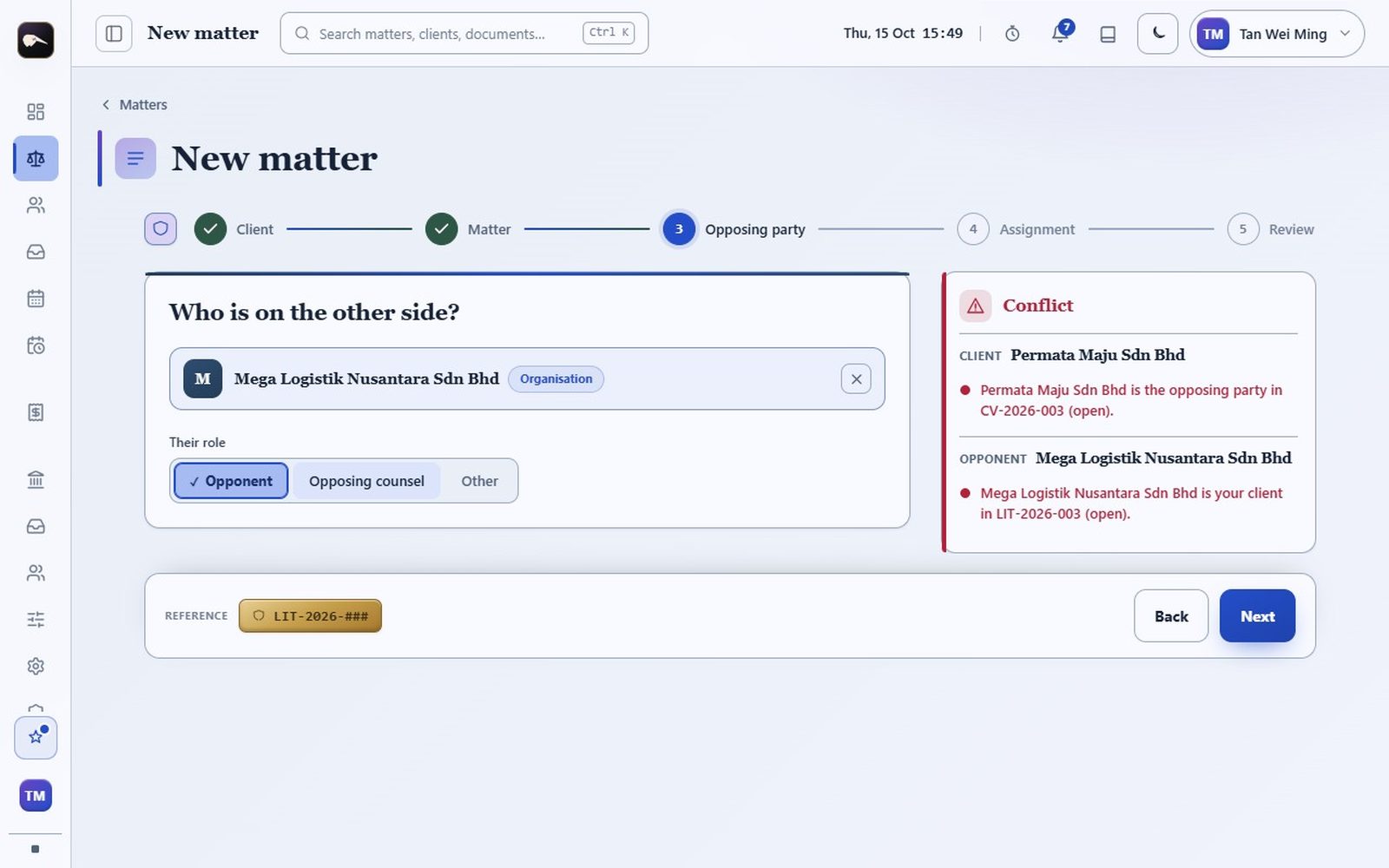Screen dimensions: 1389x868
Task: Click the M avatar of Mega Logistik
Action: [x=203, y=378]
